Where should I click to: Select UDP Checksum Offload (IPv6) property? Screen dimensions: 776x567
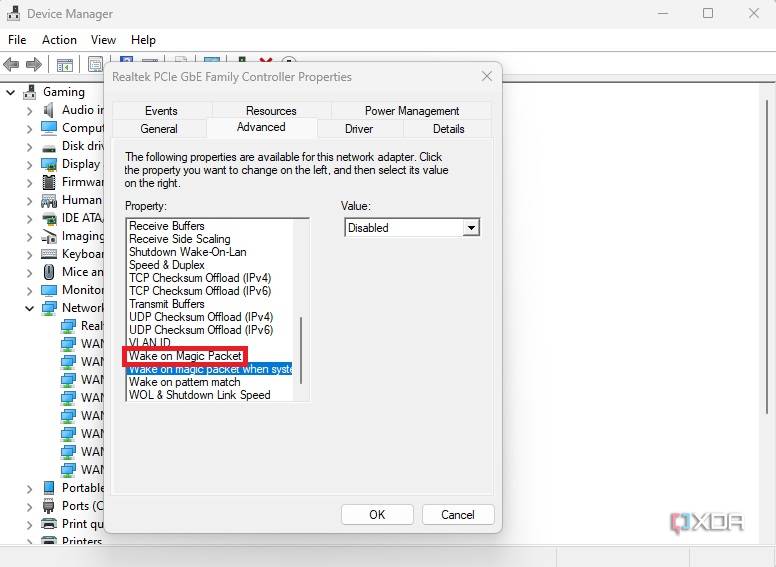click(201, 330)
